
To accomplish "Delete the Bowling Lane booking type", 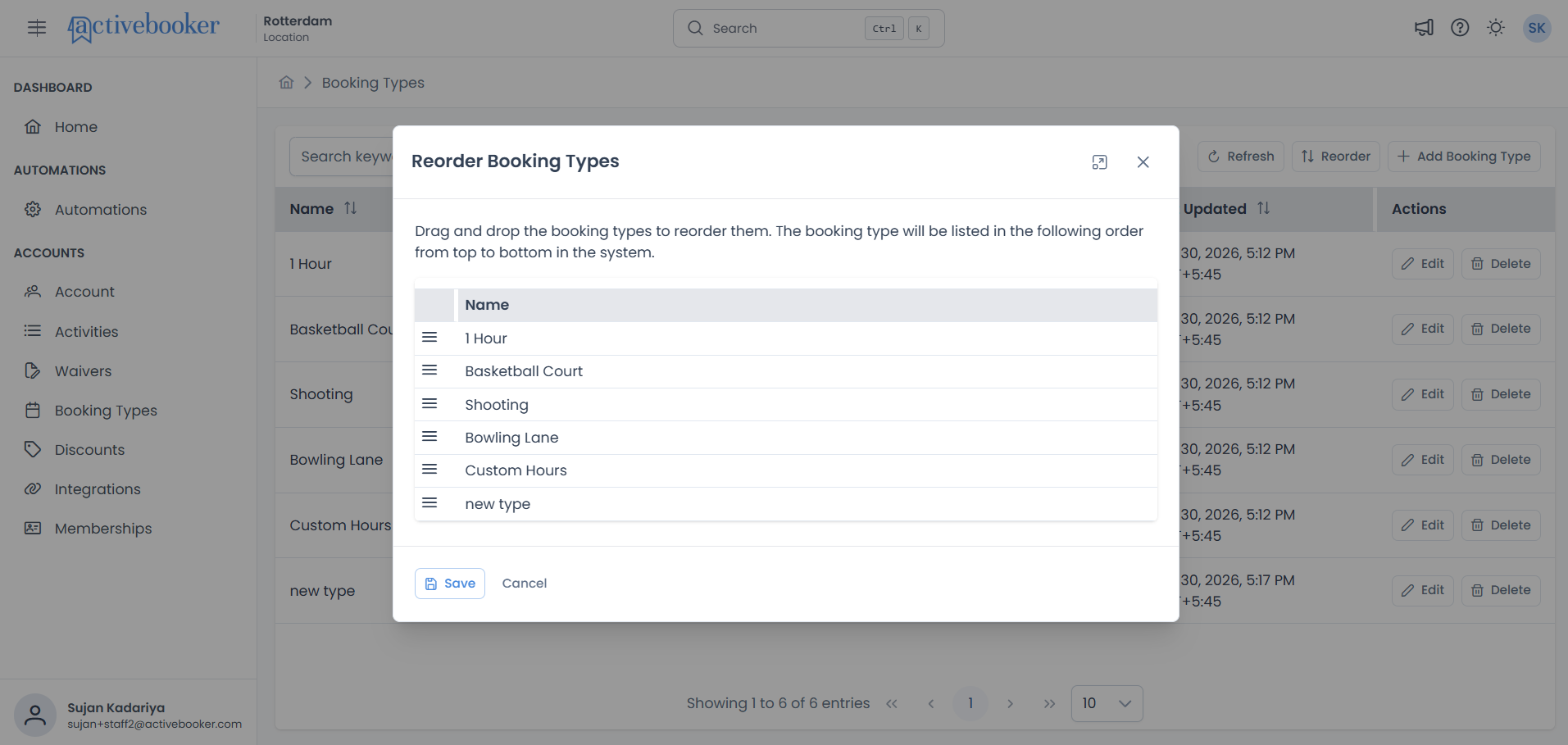I will pyautogui.click(x=1501, y=460).
